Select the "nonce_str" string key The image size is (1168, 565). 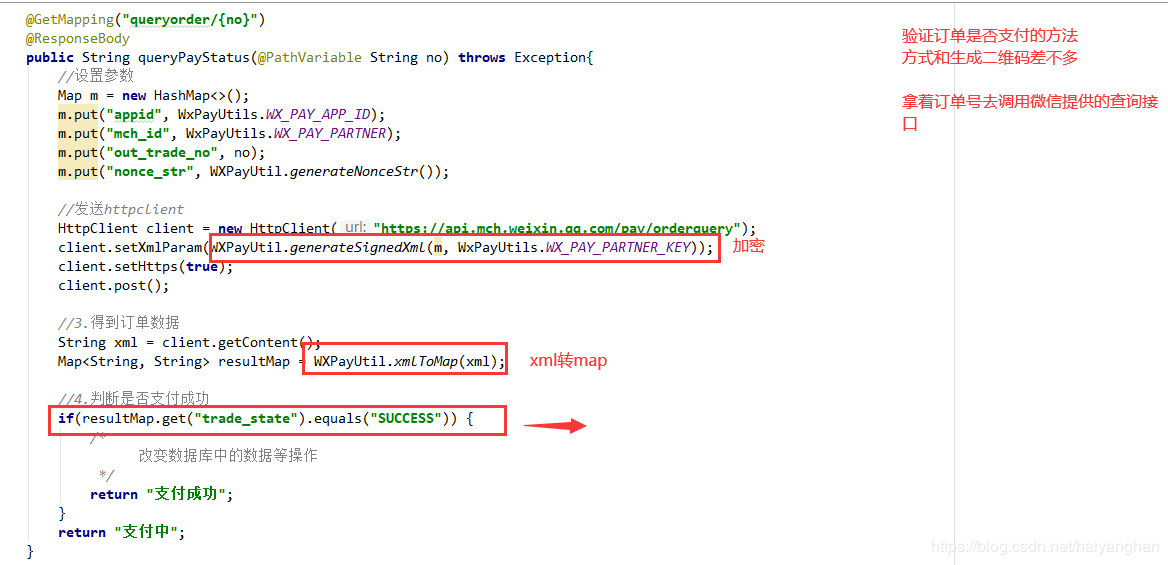tap(153, 171)
